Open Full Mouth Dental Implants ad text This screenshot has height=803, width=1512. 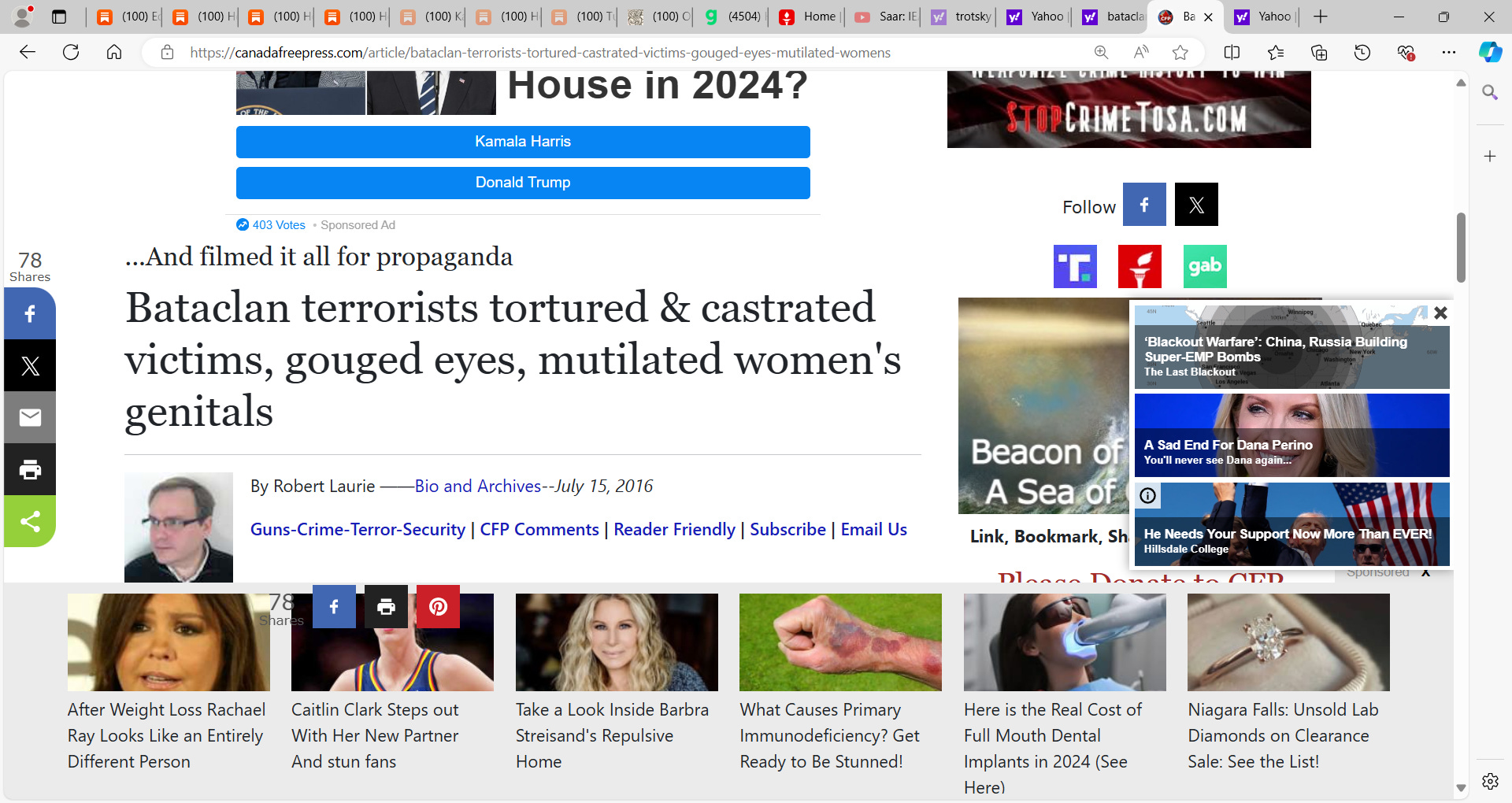[x=1053, y=748]
